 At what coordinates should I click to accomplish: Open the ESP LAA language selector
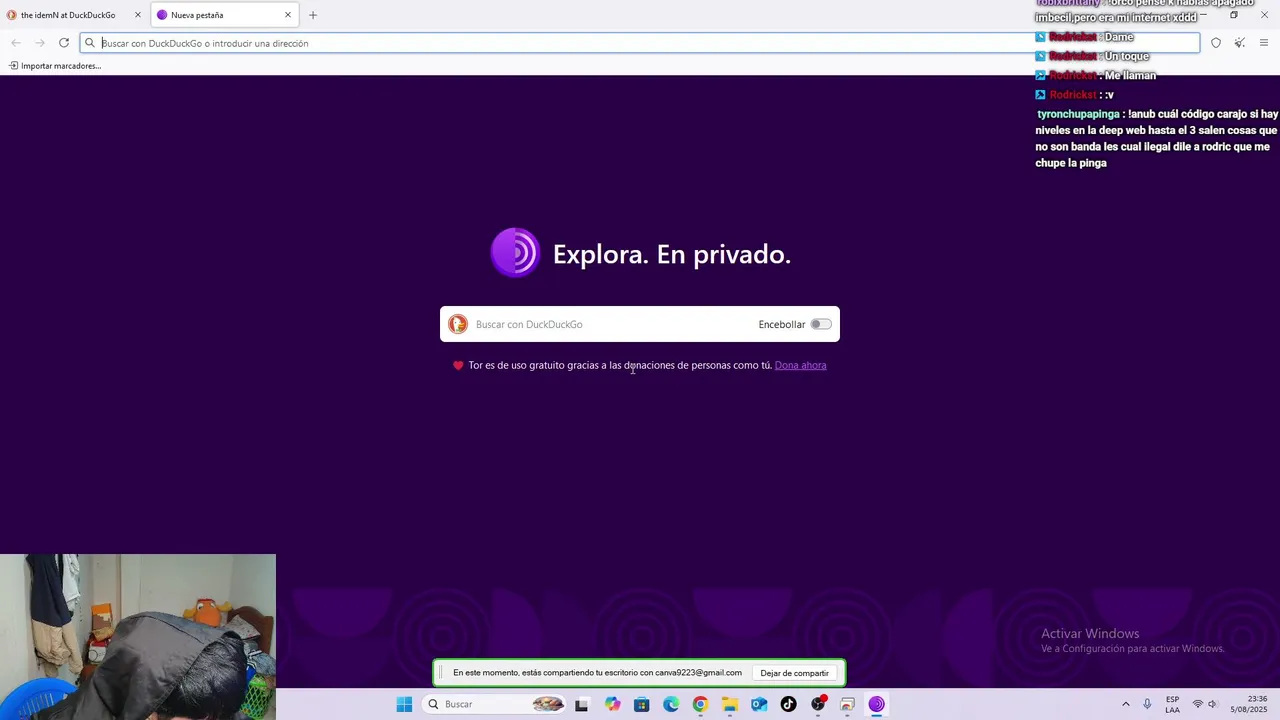coord(1172,704)
